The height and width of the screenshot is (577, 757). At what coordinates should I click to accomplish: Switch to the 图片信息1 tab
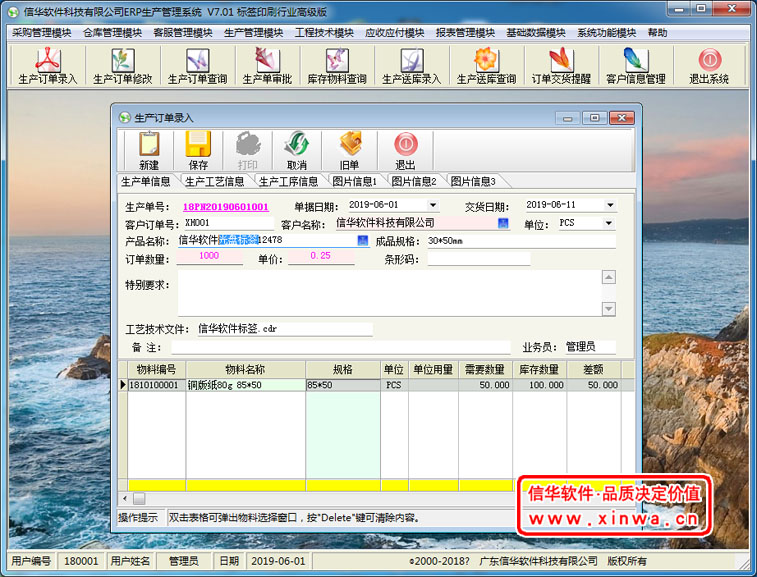coord(353,182)
